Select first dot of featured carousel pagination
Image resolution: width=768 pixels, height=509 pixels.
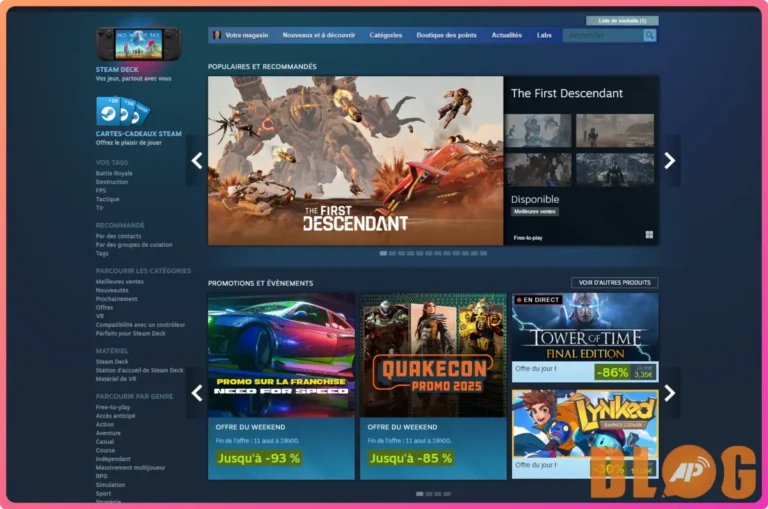(x=383, y=253)
